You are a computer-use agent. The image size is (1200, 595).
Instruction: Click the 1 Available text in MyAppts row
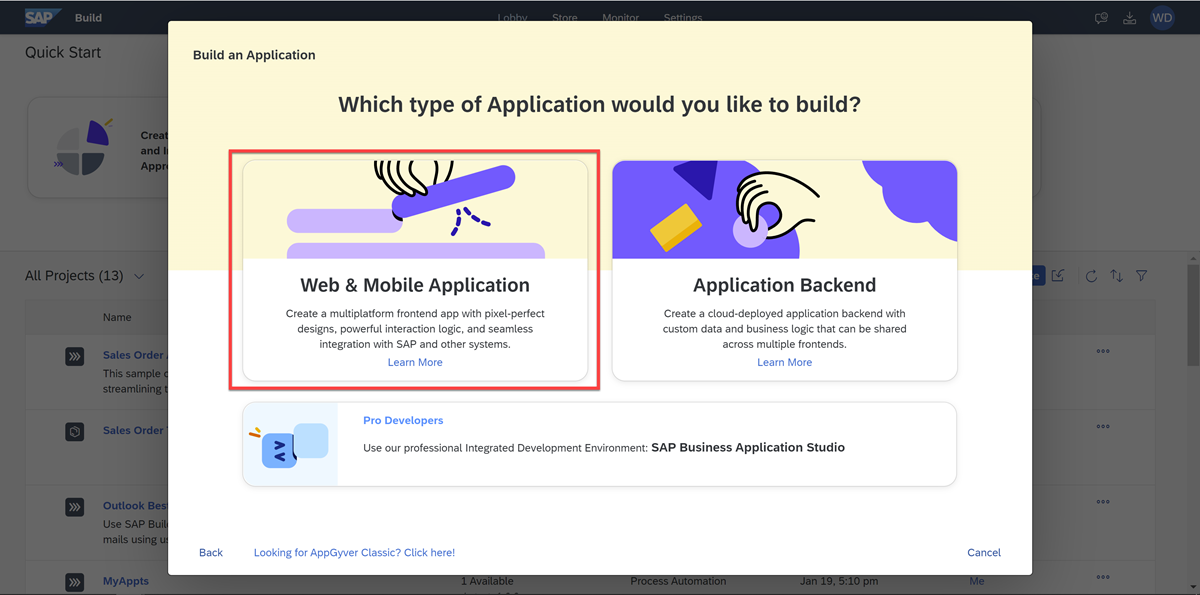pyautogui.click(x=487, y=581)
